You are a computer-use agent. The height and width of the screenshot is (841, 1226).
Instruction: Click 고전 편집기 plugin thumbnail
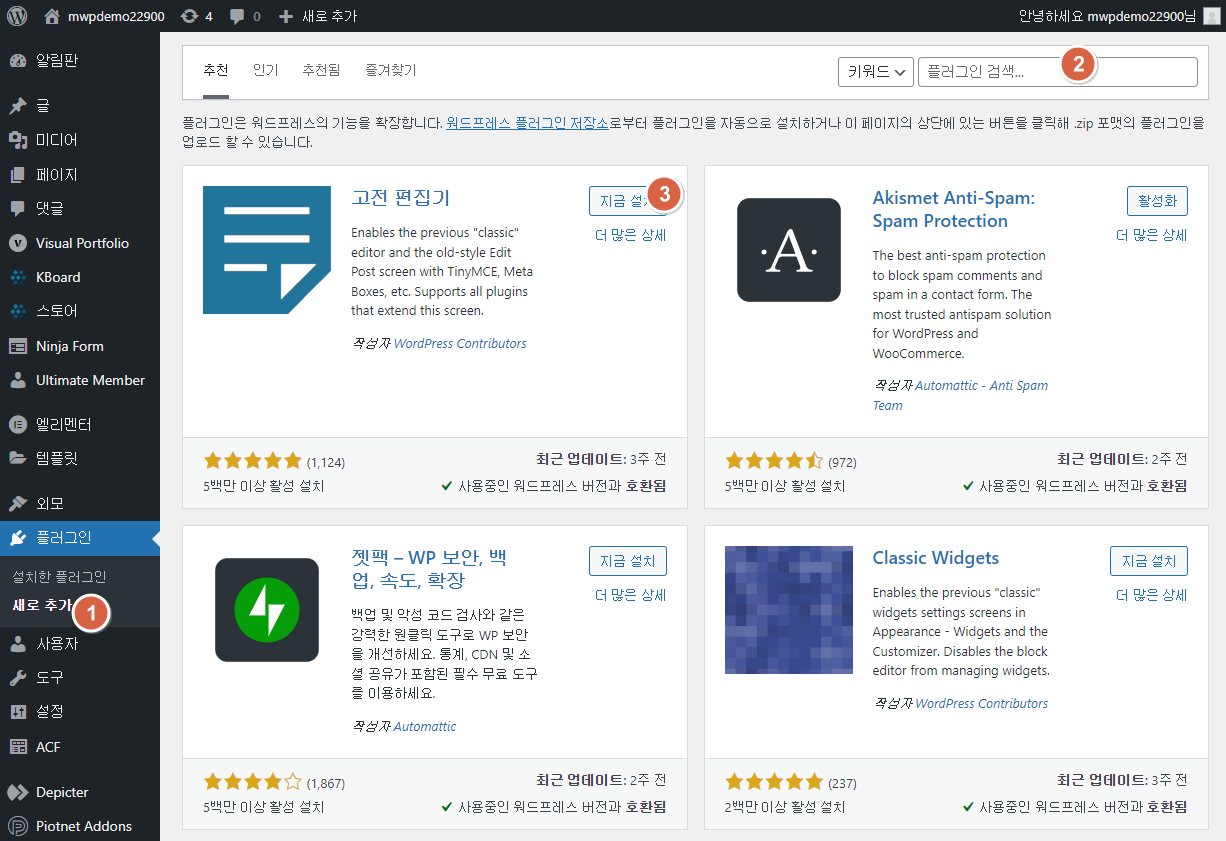coord(267,250)
